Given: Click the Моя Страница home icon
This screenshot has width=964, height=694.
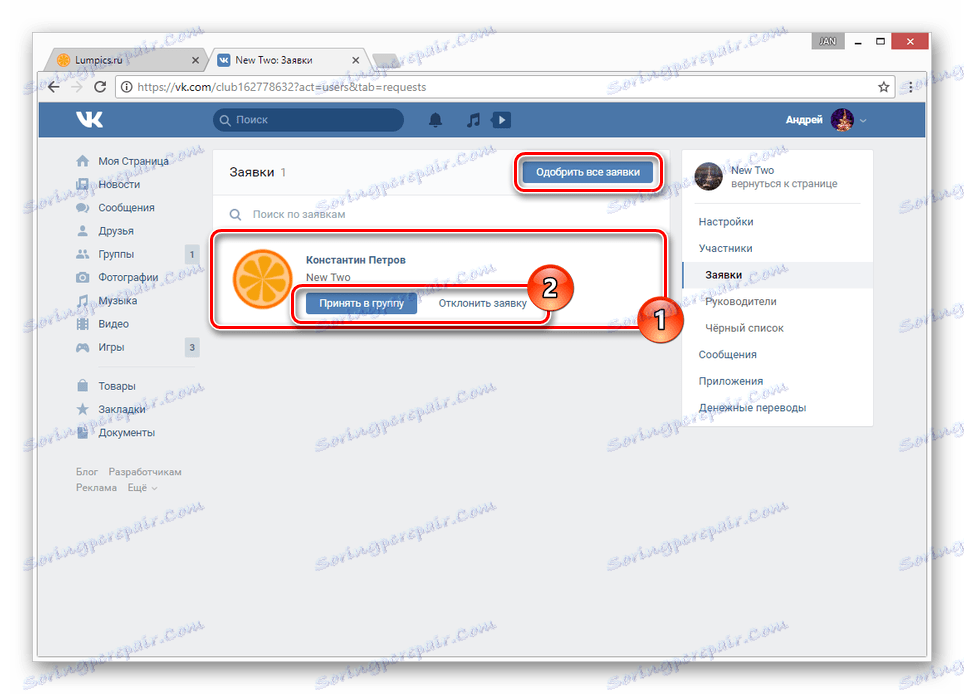Looking at the screenshot, I should pos(82,161).
